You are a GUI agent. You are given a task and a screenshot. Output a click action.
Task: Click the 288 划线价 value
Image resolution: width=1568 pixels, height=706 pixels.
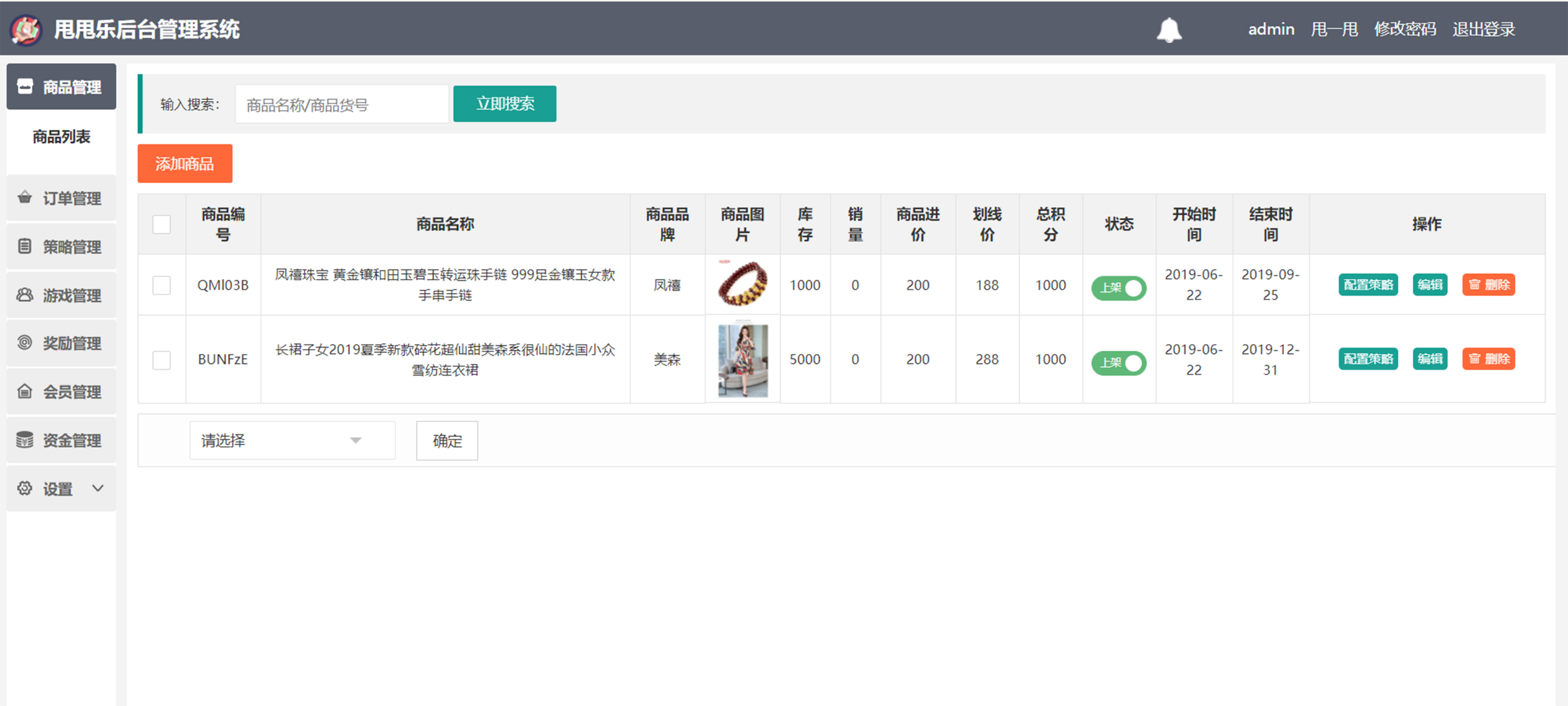point(987,359)
